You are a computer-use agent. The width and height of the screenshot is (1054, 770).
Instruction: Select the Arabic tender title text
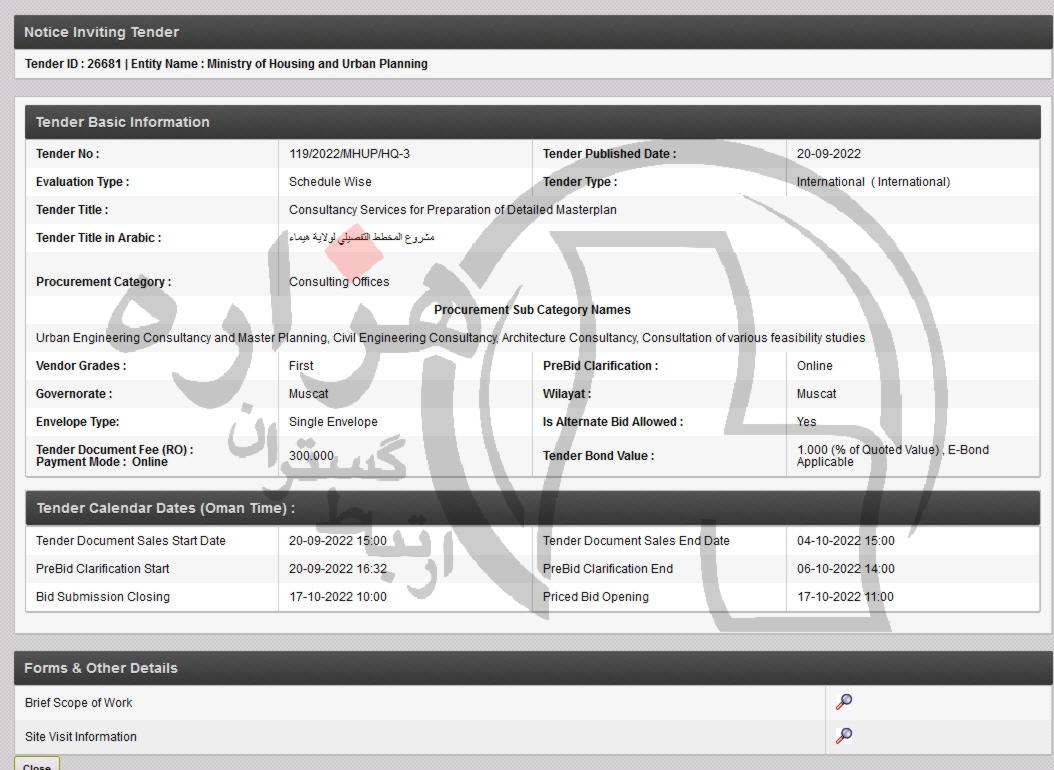pos(362,238)
